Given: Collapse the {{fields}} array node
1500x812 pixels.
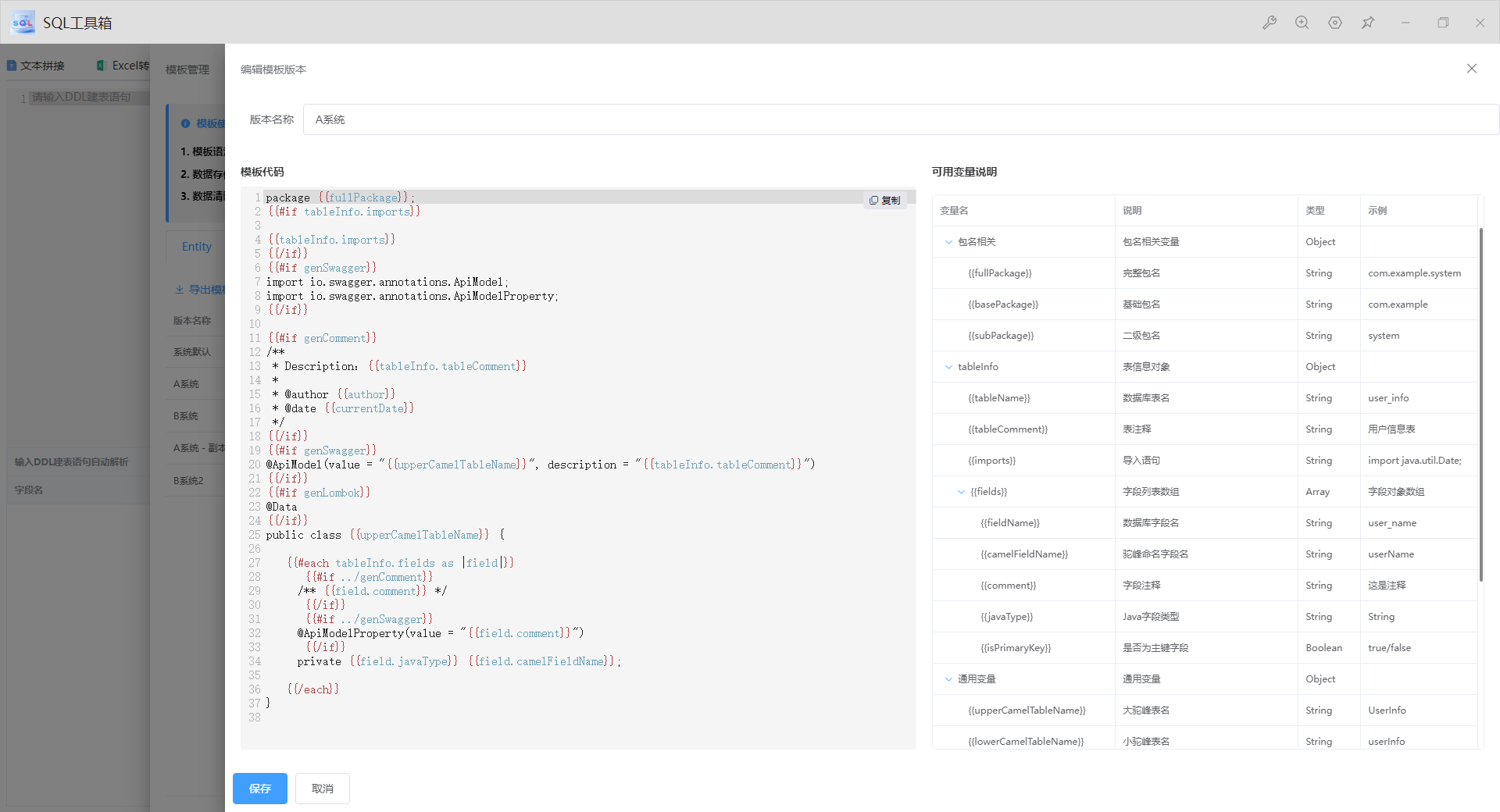Looking at the screenshot, I should (961, 492).
